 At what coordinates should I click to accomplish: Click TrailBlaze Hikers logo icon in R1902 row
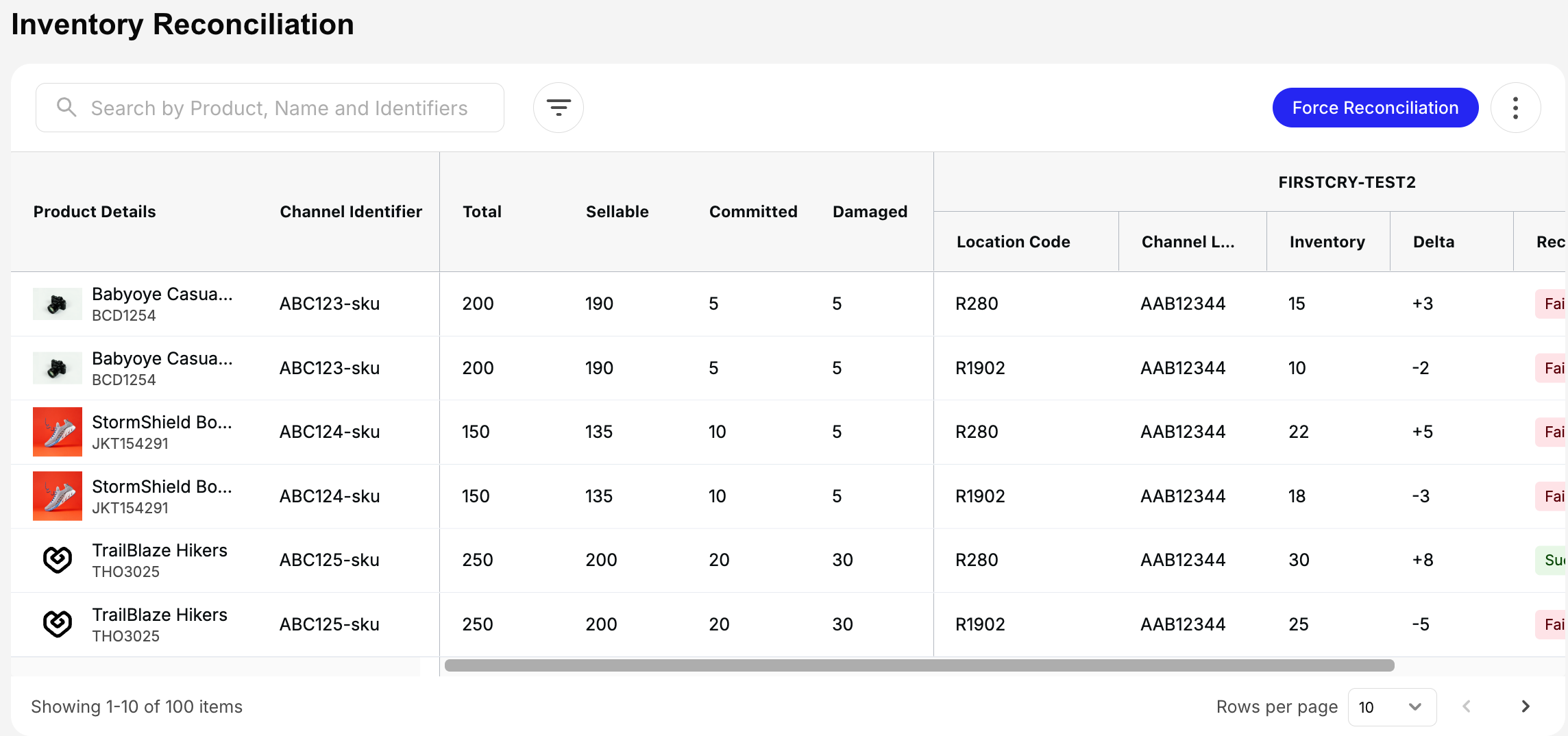click(x=57, y=624)
